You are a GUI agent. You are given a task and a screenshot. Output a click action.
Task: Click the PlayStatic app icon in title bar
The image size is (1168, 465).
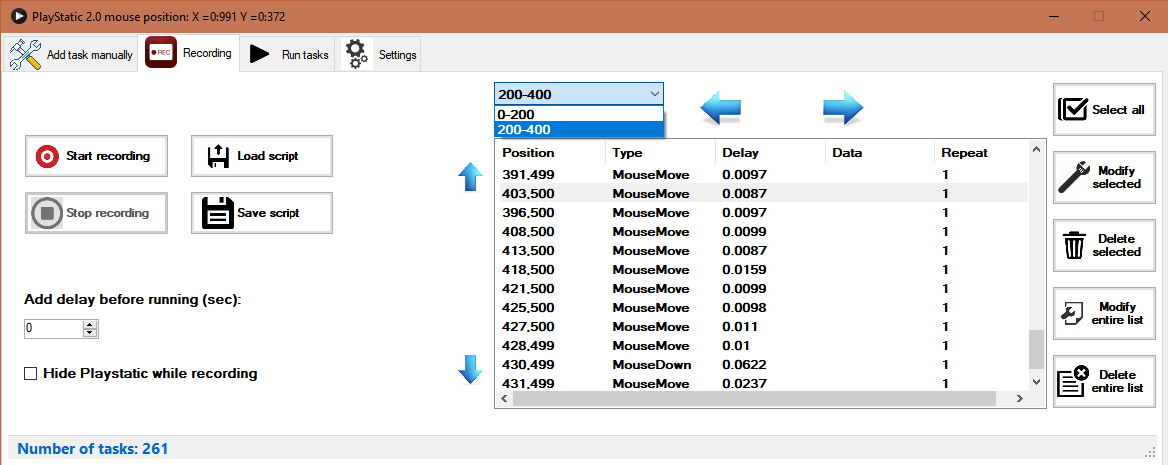pyautogui.click(x=19, y=16)
